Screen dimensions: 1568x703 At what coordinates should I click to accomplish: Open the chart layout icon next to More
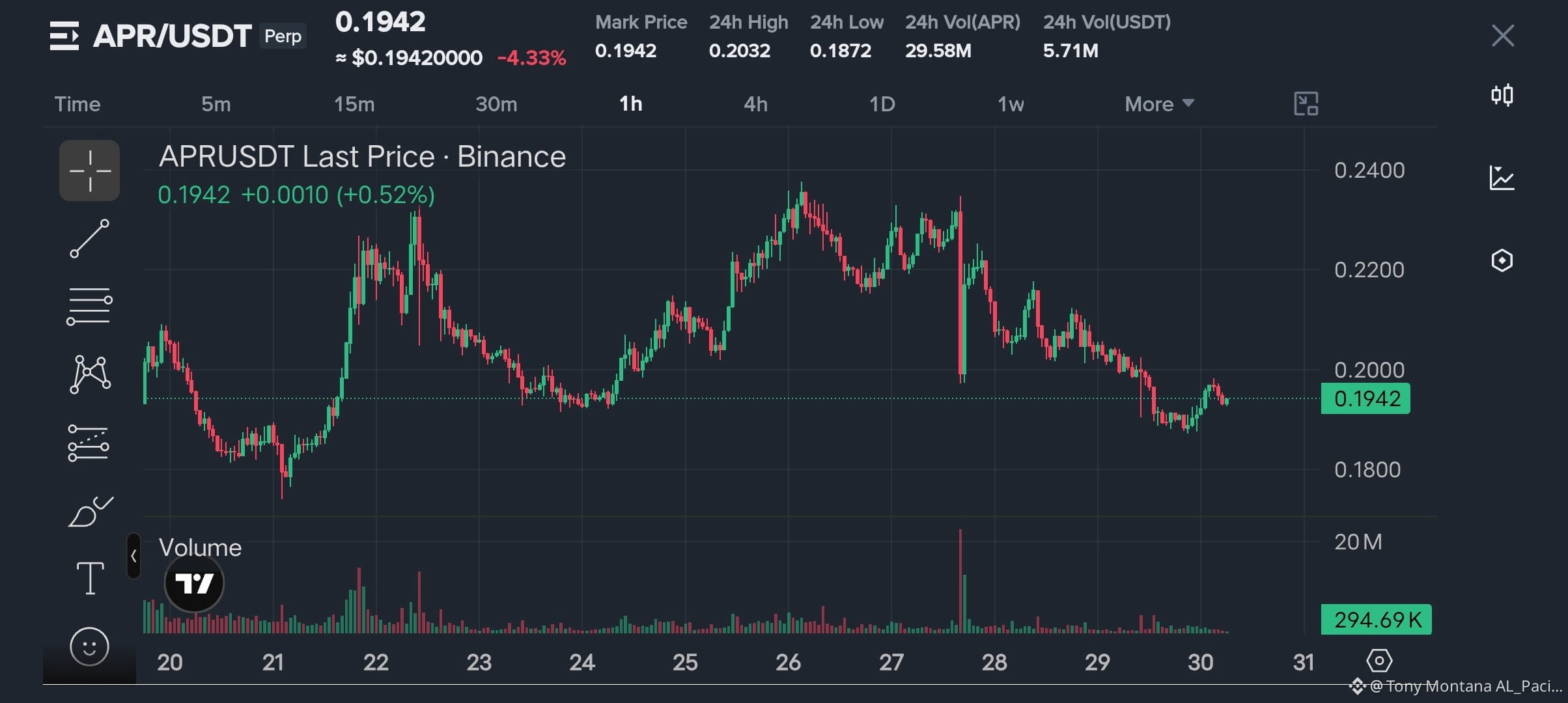[x=1306, y=103]
